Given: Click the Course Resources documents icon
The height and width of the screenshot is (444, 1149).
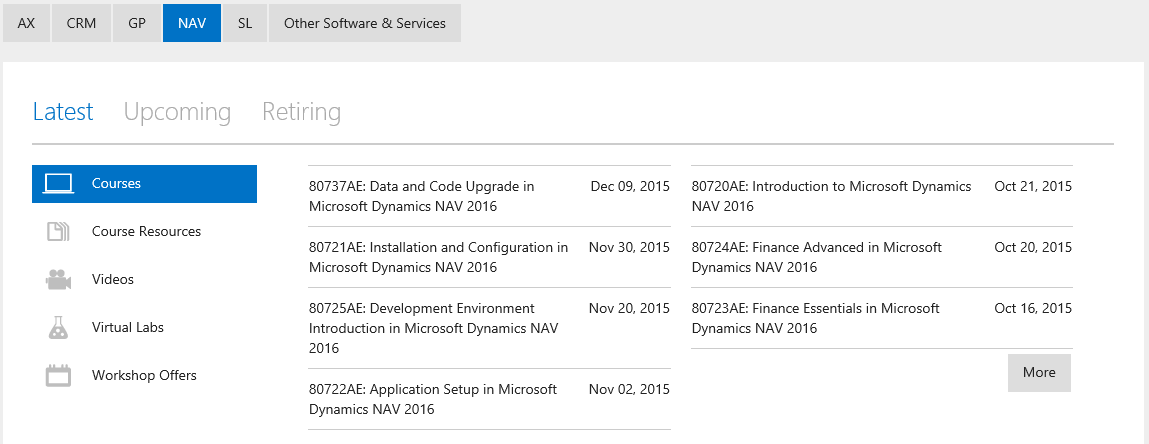Looking at the screenshot, I should coord(59,232).
